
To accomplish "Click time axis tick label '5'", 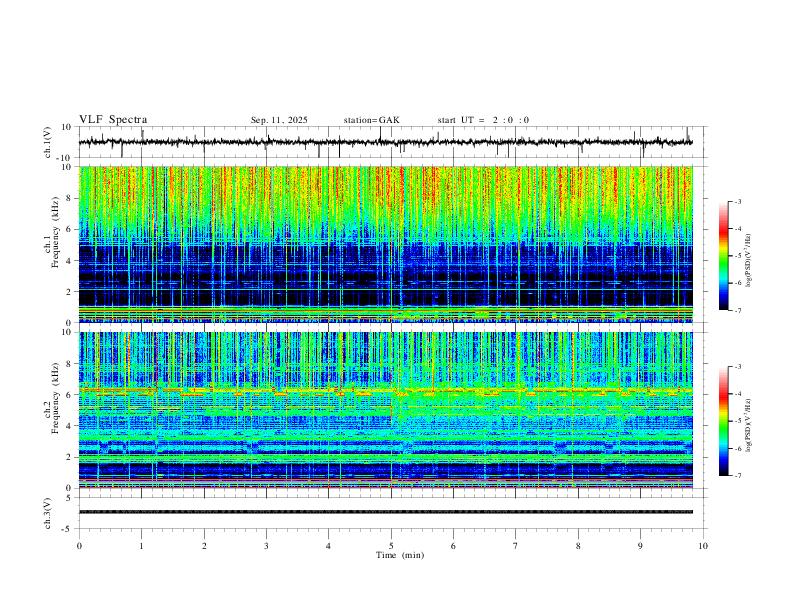I will click(x=391, y=546).
